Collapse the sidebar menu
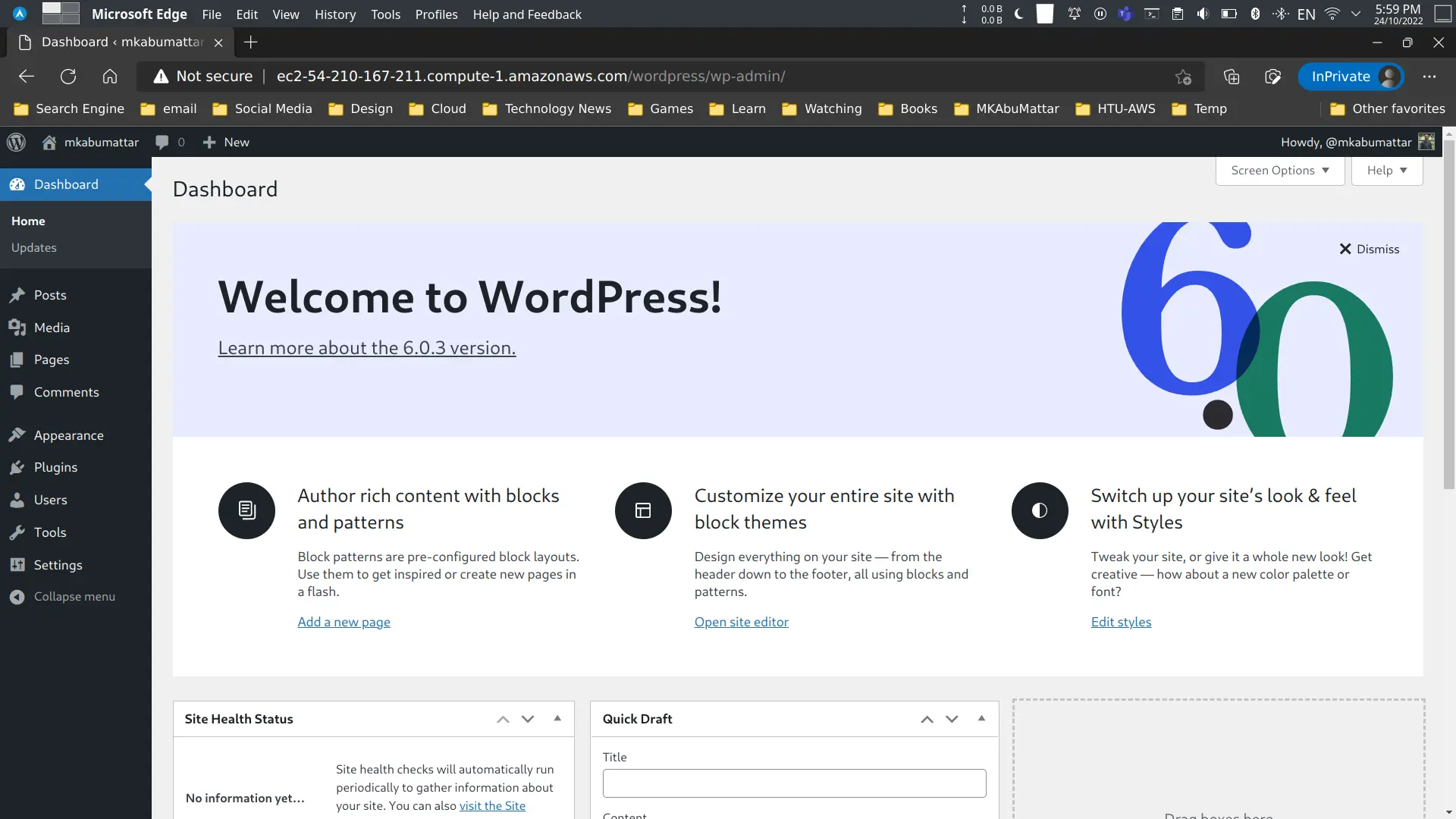Image resolution: width=1456 pixels, height=819 pixels. pyautogui.click(x=74, y=596)
